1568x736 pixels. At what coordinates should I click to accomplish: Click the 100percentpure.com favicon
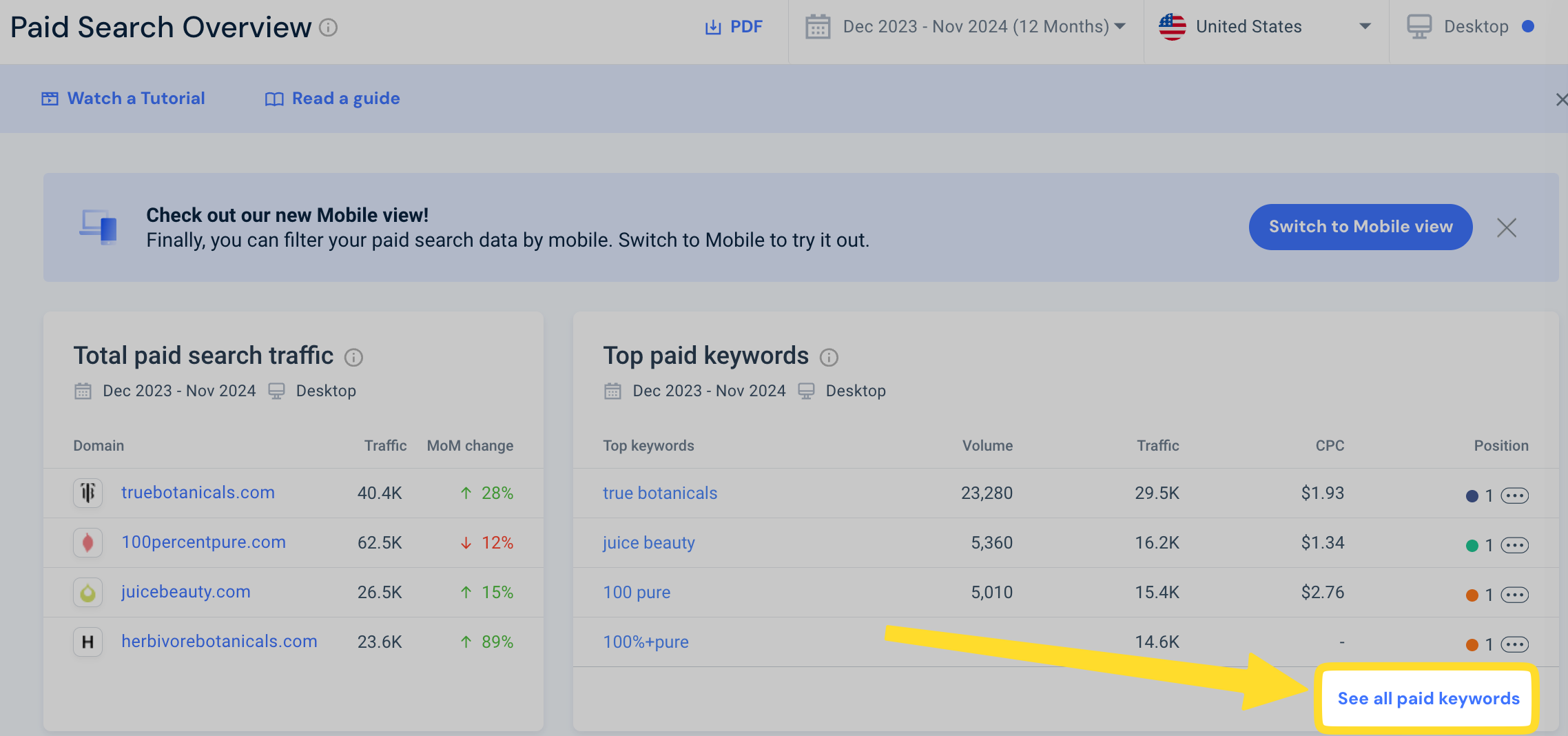[88, 542]
